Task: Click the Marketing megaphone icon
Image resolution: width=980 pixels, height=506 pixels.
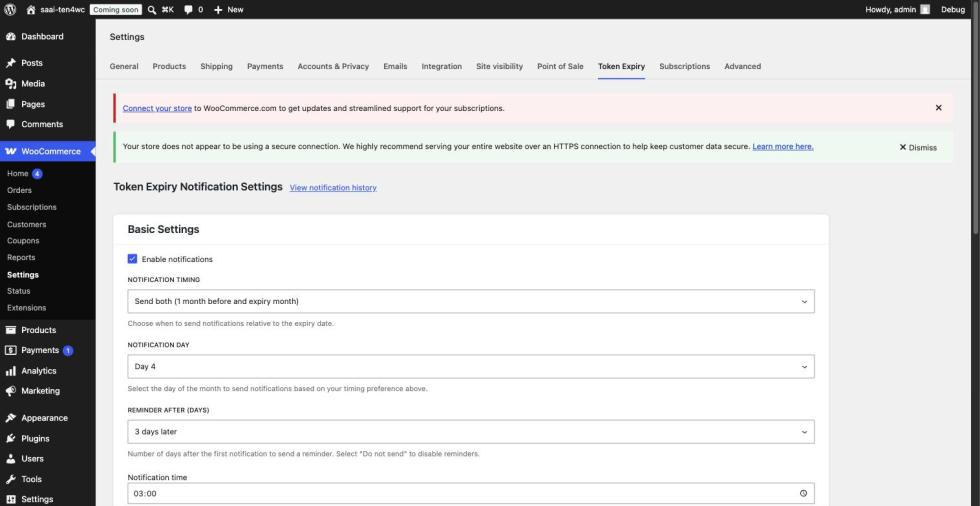Action: (11, 390)
